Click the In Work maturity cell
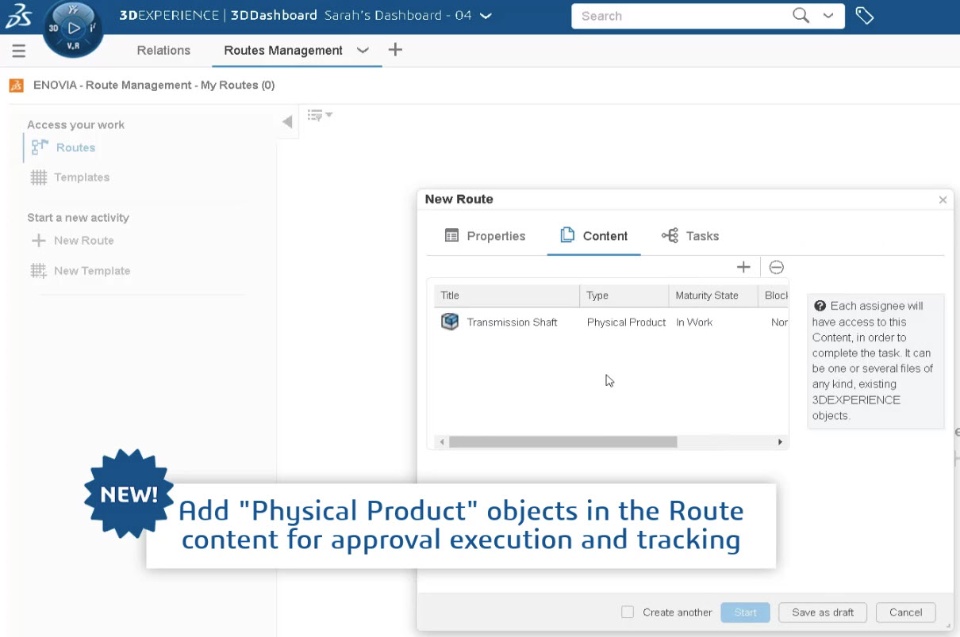This screenshot has width=960, height=637. (694, 322)
